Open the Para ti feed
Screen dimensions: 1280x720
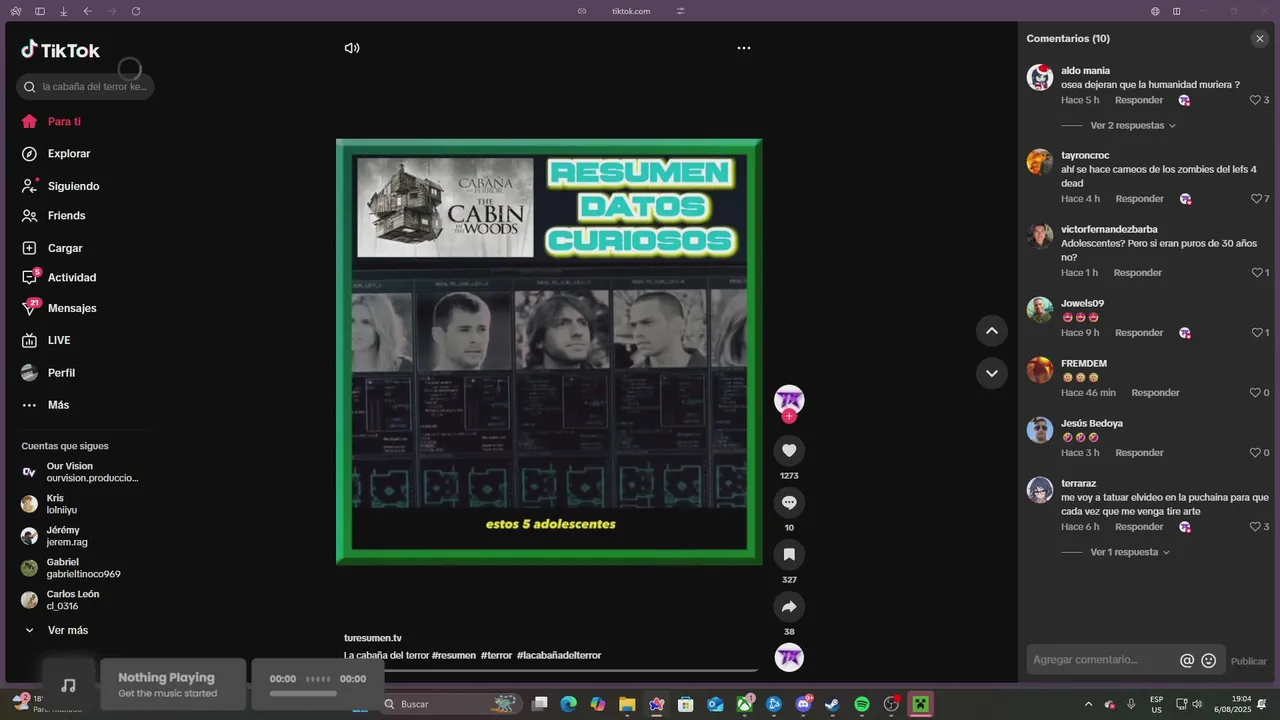64,122
